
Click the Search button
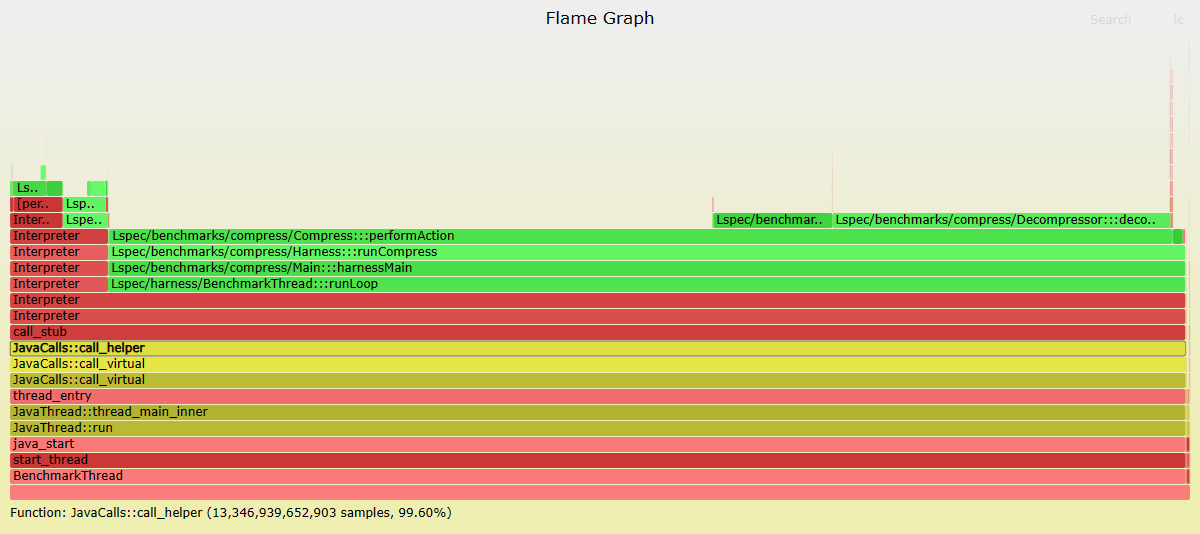(1110, 20)
